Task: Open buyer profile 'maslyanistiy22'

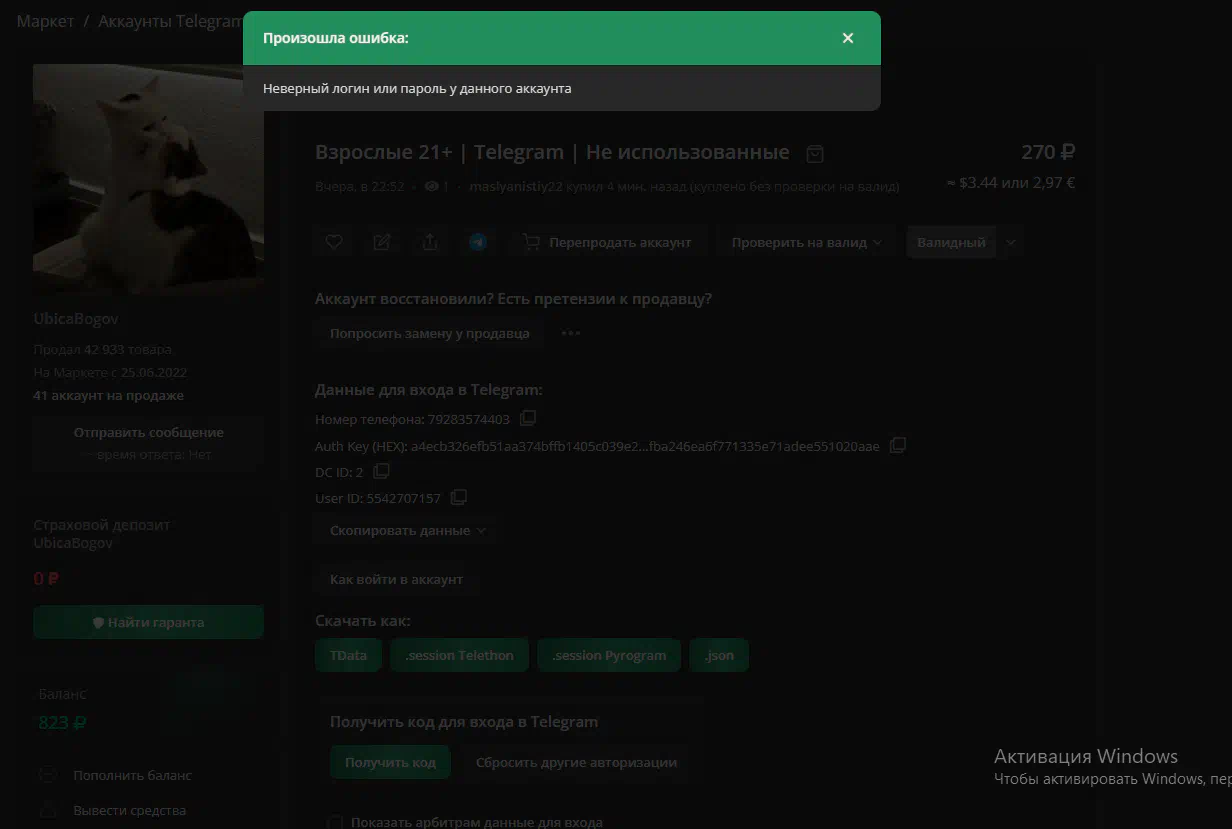Action: pos(516,186)
